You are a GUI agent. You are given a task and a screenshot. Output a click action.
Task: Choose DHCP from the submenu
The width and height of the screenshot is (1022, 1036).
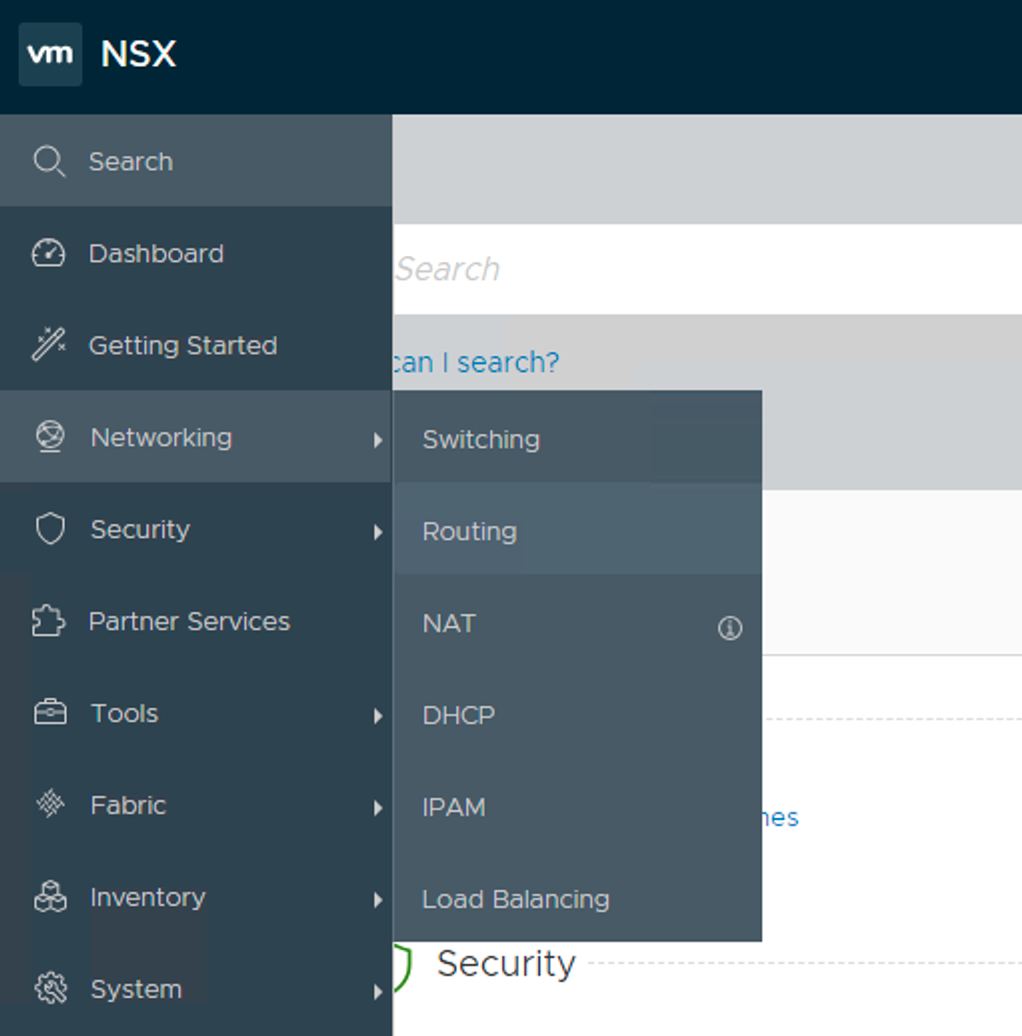point(458,715)
